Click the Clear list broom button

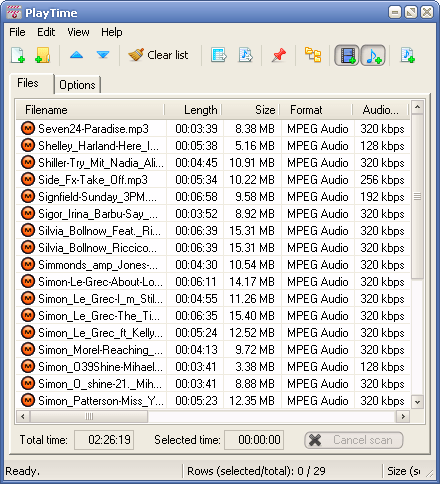tap(159, 55)
